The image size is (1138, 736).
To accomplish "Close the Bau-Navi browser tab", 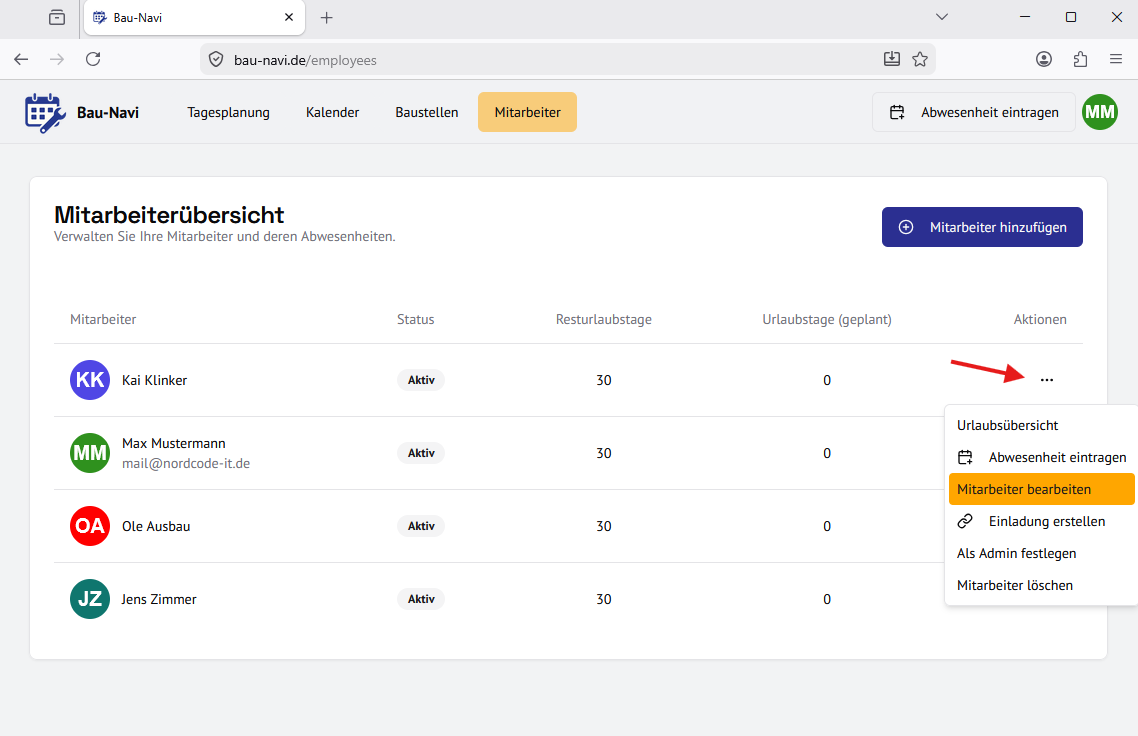I will tap(289, 17).
